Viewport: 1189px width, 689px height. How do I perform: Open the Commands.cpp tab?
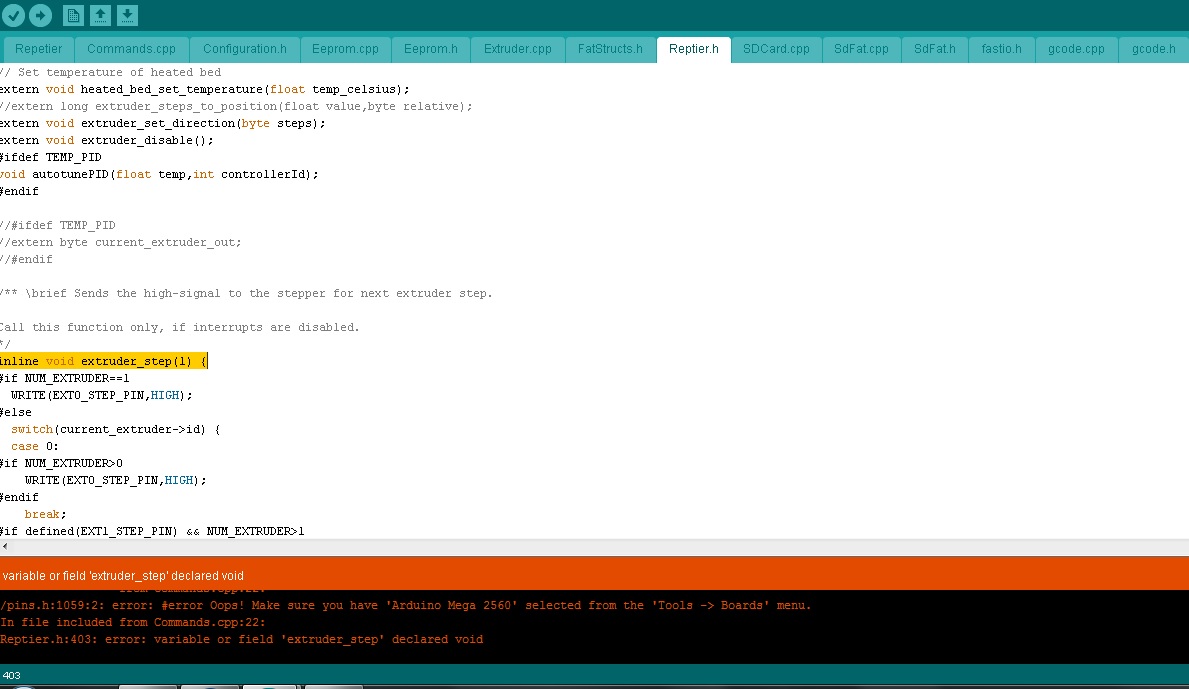[x=131, y=49]
